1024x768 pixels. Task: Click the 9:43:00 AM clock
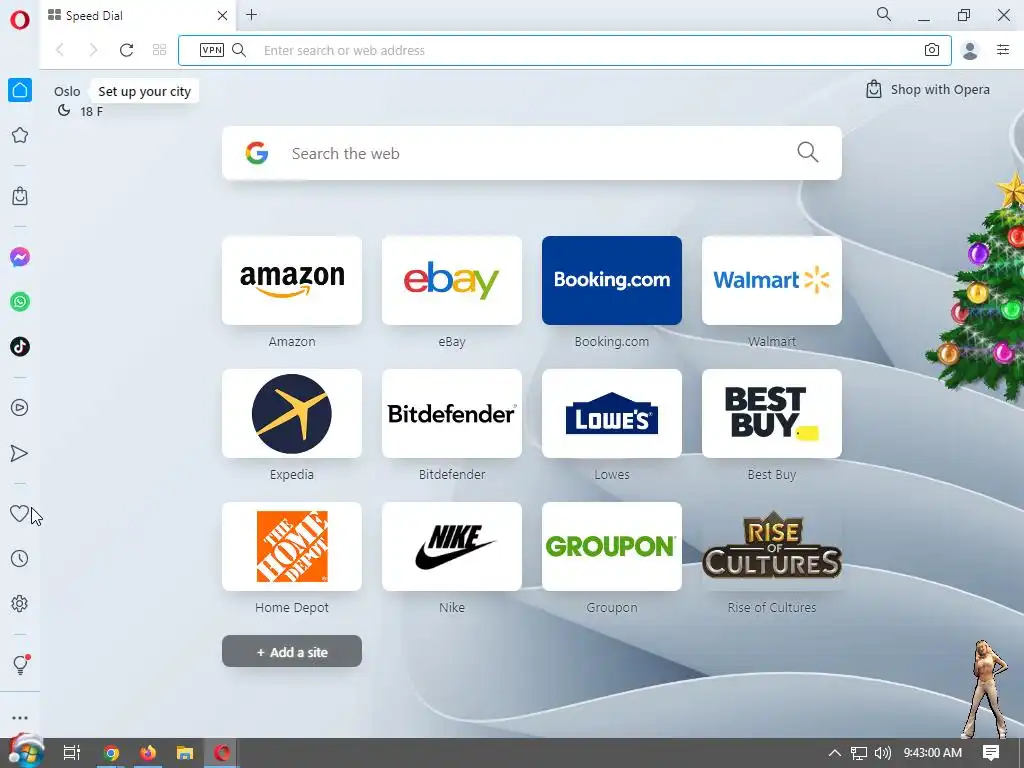pos(933,753)
